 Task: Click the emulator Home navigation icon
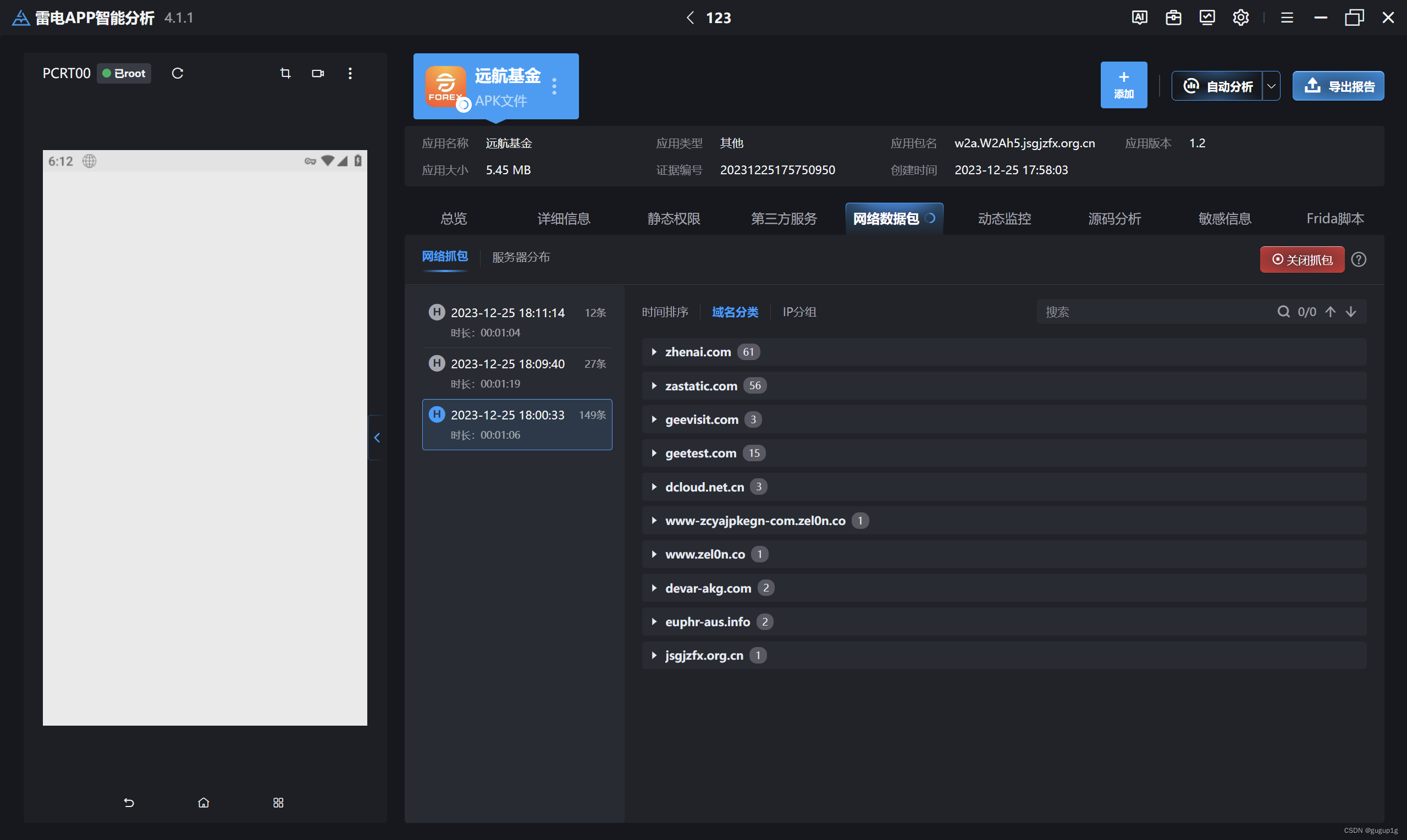pyautogui.click(x=204, y=802)
